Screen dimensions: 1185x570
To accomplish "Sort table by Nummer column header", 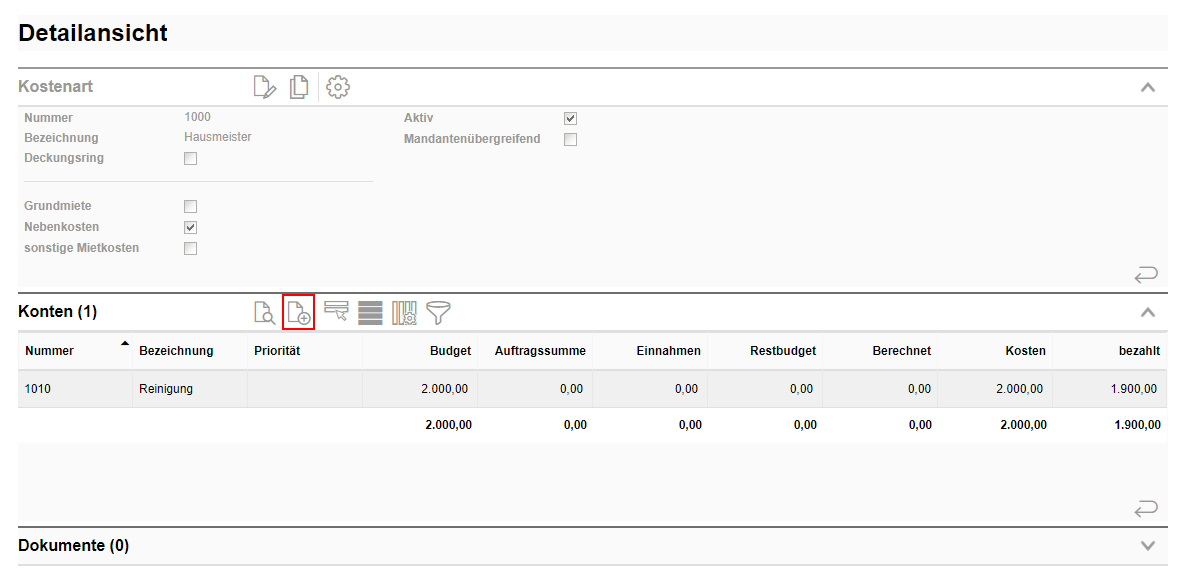I will click(49, 351).
